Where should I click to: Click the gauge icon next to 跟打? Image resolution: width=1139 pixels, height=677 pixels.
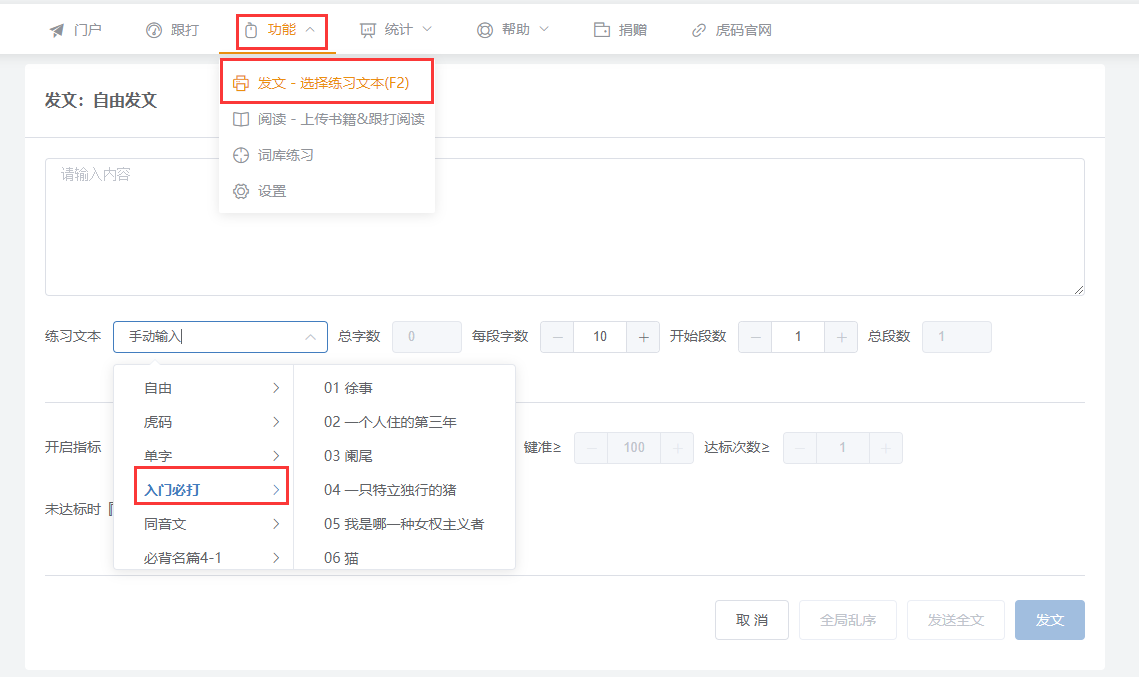[x=153, y=30]
